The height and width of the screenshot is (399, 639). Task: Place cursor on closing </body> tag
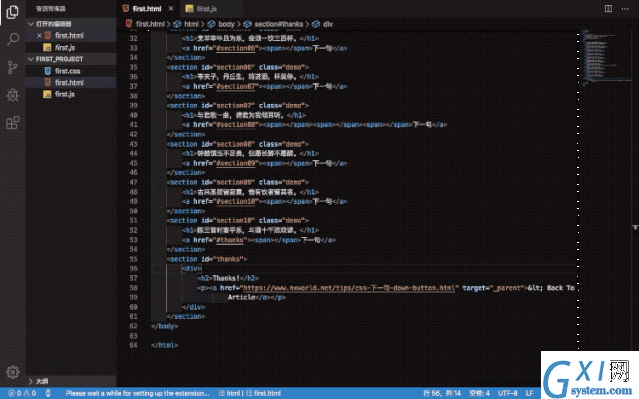click(165, 326)
